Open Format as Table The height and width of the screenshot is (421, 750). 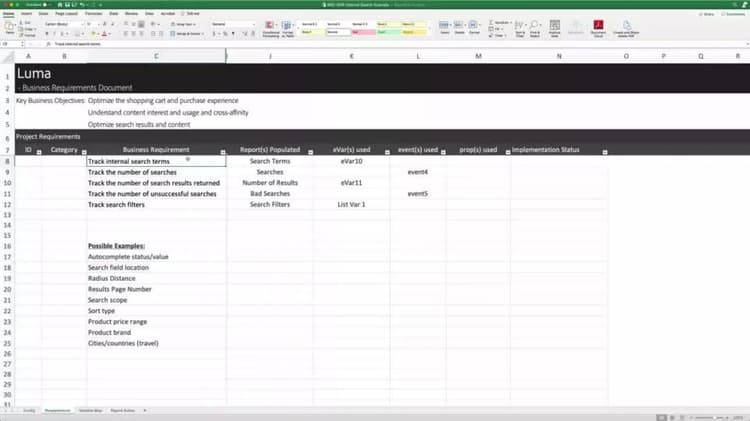coord(288,29)
